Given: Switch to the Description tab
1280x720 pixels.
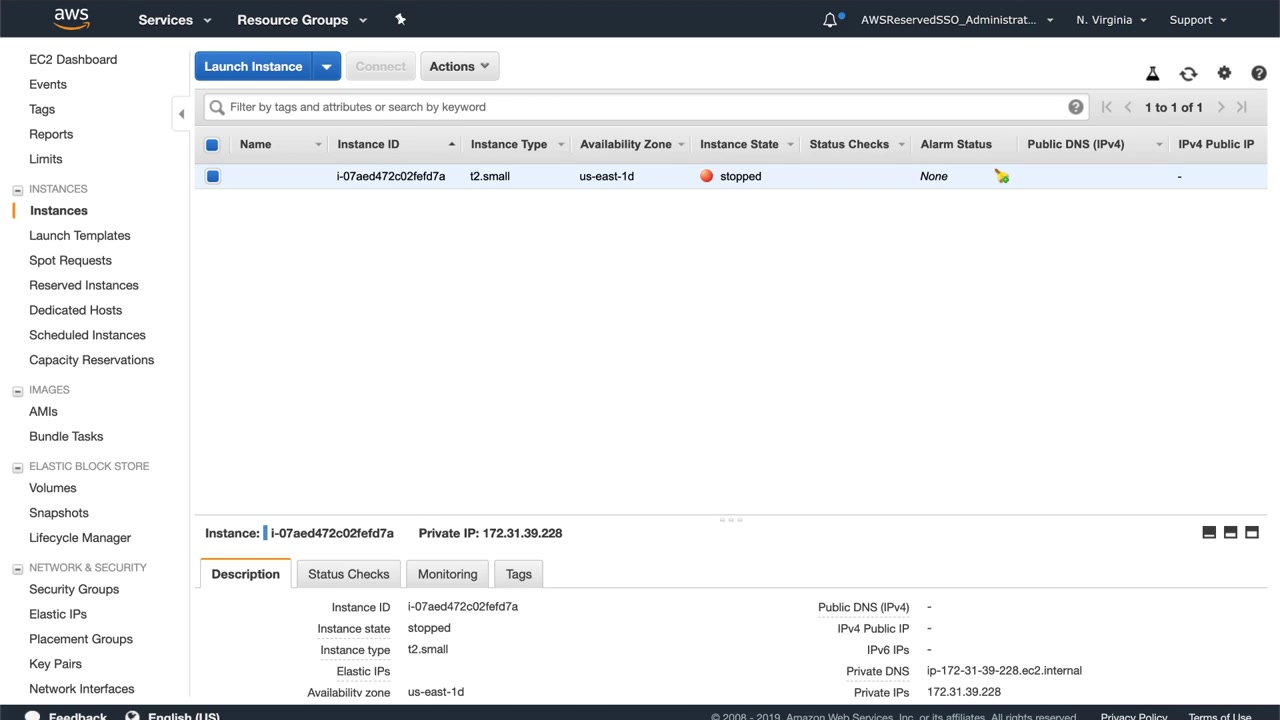Looking at the screenshot, I should click(246, 574).
